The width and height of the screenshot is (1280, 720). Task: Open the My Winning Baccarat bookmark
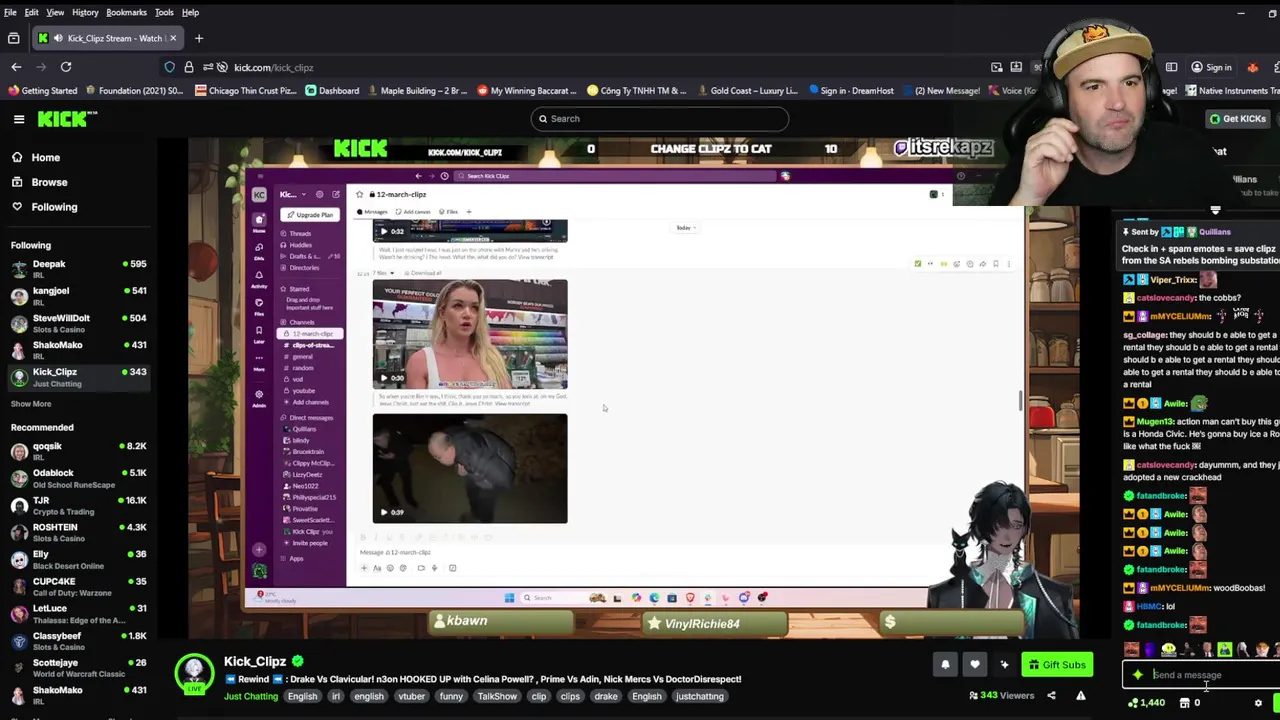[526, 90]
